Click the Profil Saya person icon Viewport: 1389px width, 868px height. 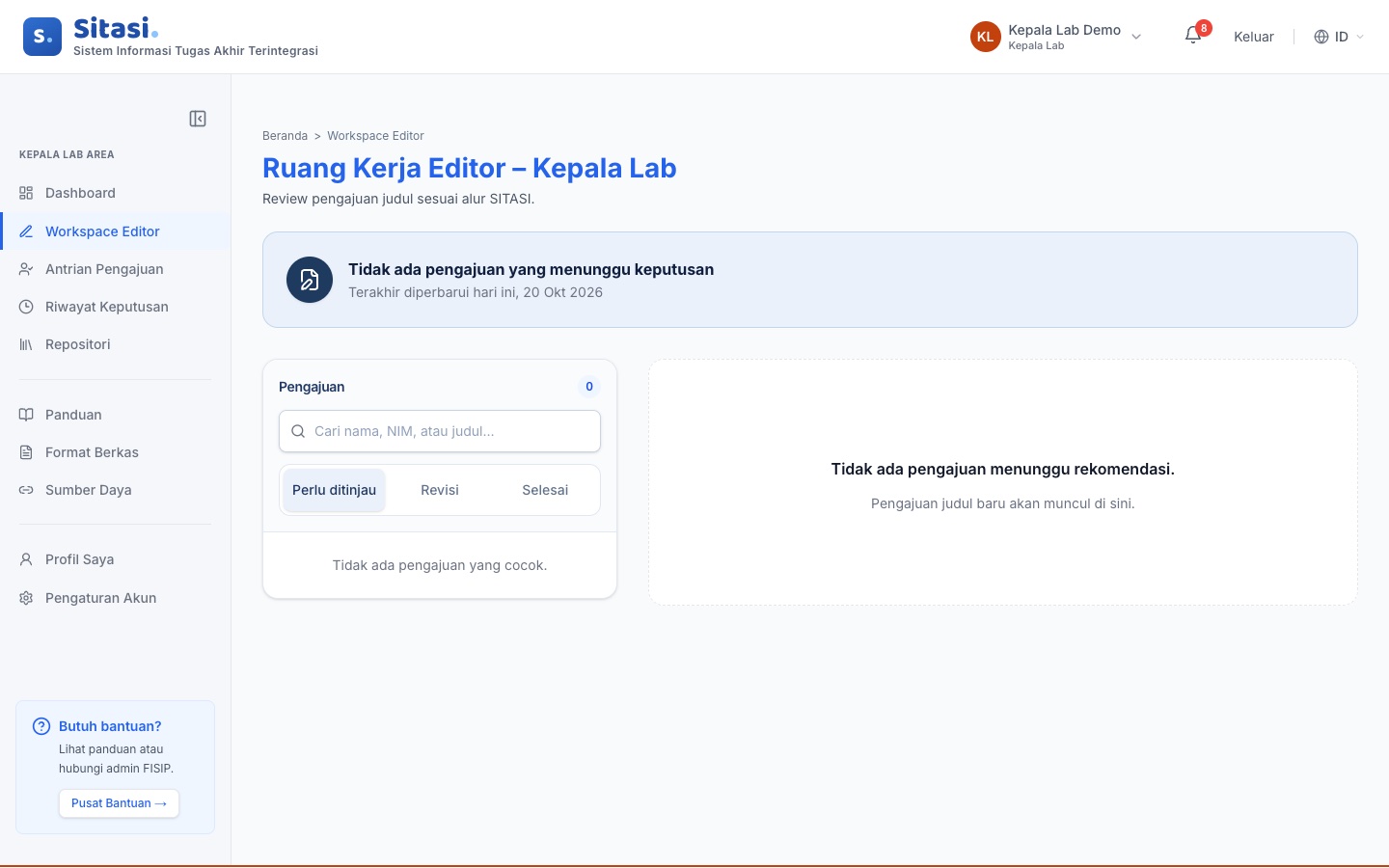pos(26,559)
